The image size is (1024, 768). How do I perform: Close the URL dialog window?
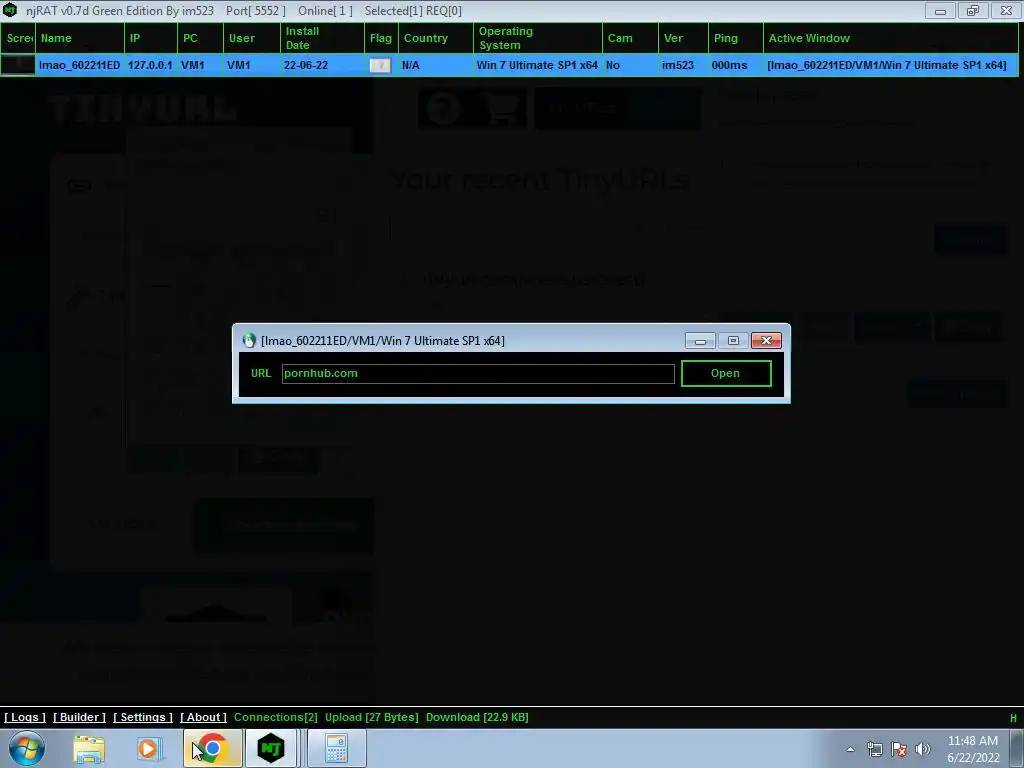pos(766,341)
